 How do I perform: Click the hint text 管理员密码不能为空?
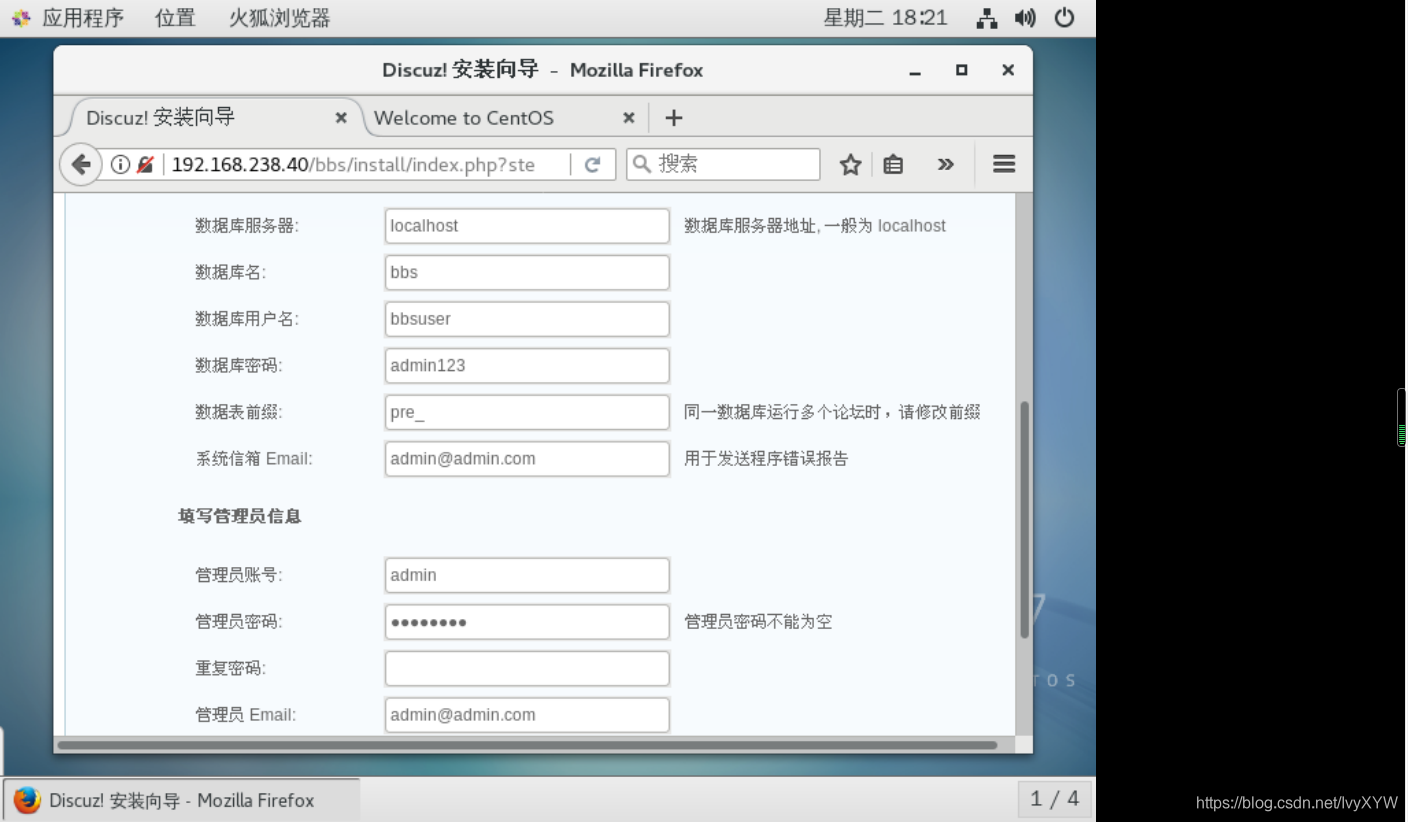tap(758, 622)
